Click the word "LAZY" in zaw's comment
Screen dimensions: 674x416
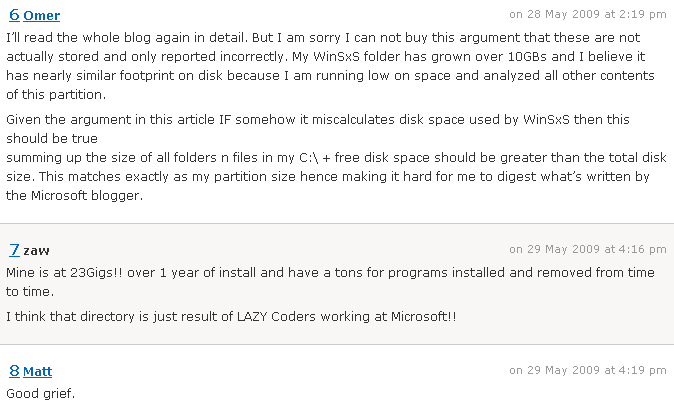coord(252,317)
